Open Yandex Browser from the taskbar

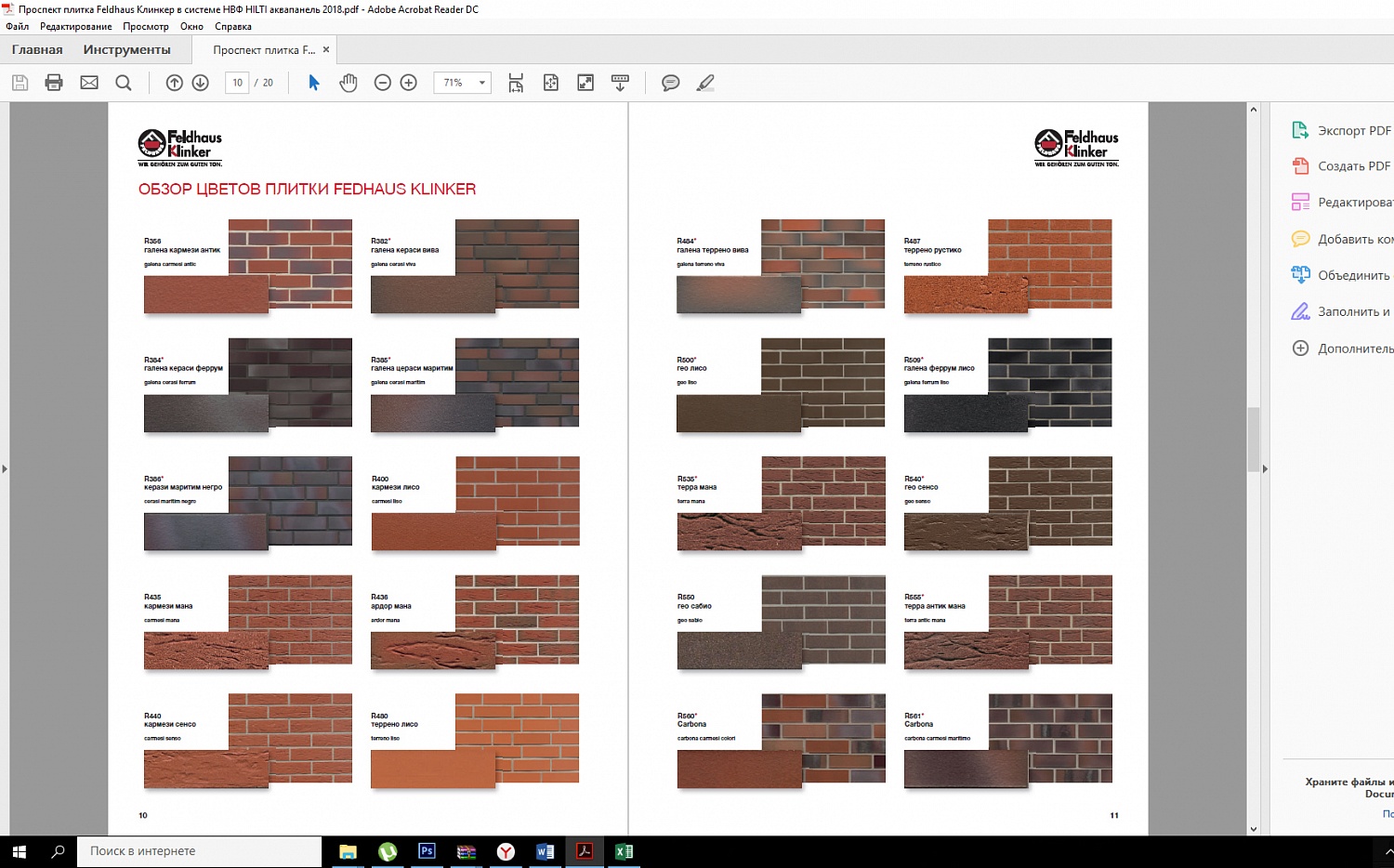506,851
